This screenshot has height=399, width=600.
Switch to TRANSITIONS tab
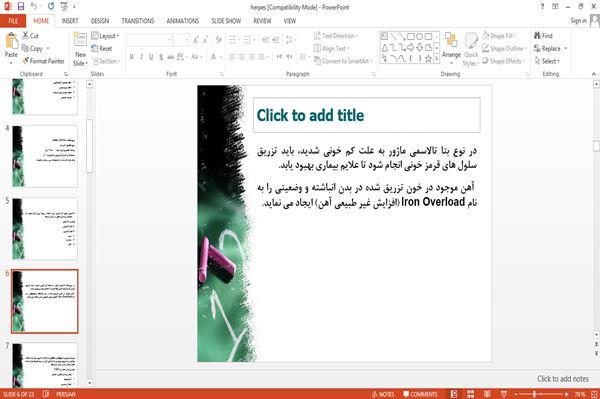click(x=138, y=21)
